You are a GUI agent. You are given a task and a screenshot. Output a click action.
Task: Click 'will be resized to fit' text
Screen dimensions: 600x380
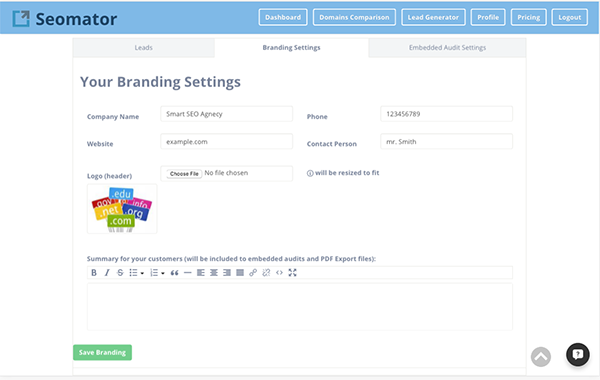tap(347, 173)
